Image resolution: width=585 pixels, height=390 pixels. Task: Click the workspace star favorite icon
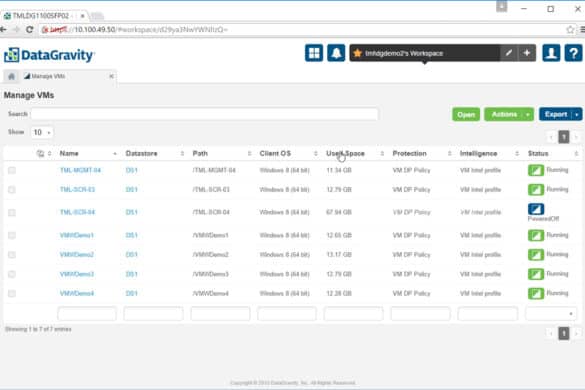click(357, 53)
